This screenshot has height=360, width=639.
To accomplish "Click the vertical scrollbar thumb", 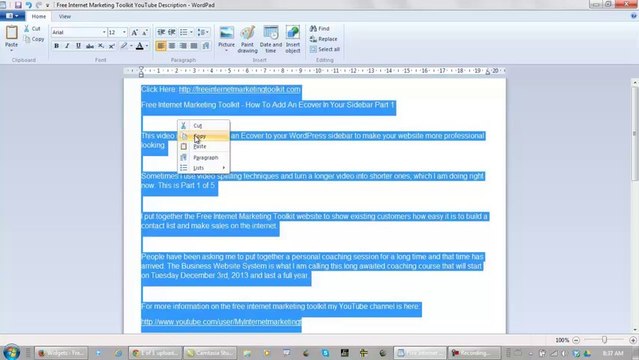I will [x=634, y=133].
